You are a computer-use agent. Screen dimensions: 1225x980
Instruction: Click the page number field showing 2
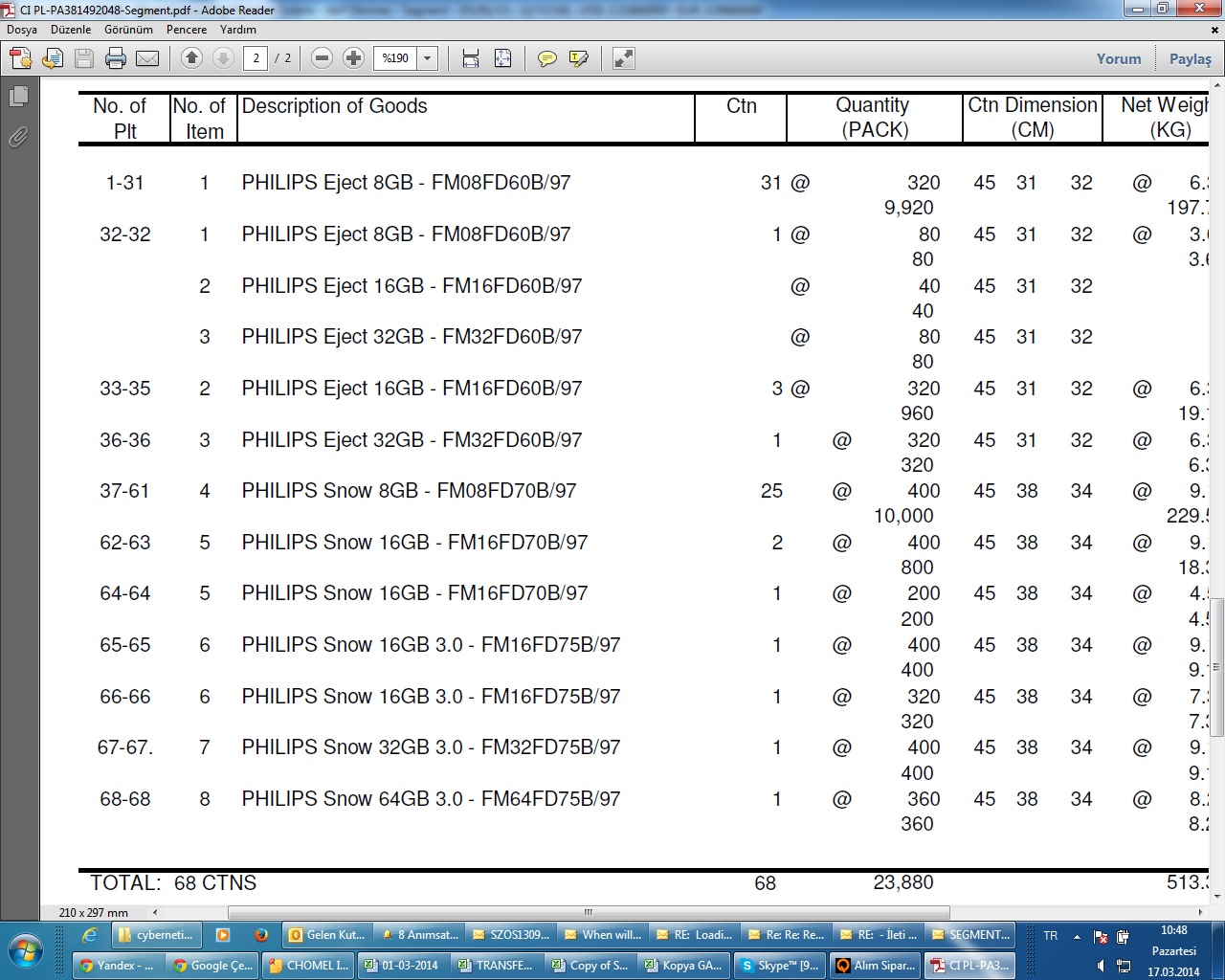pos(256,58)
